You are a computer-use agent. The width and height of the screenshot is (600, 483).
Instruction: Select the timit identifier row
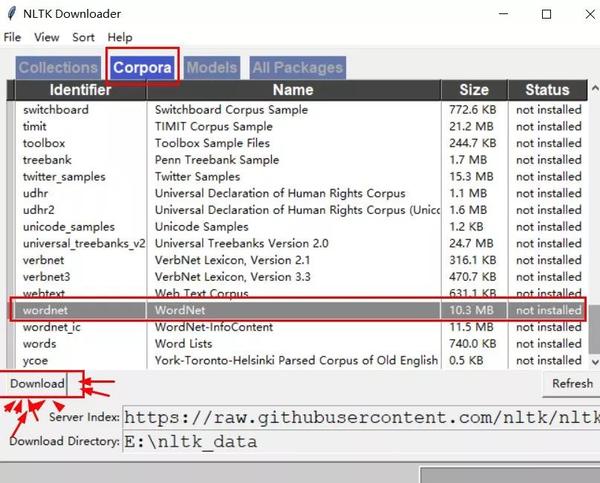(35, 126)
